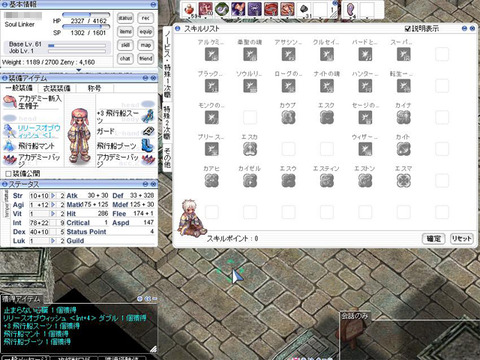Click the リセット button

pyautogui.click(x=462, y=239)
